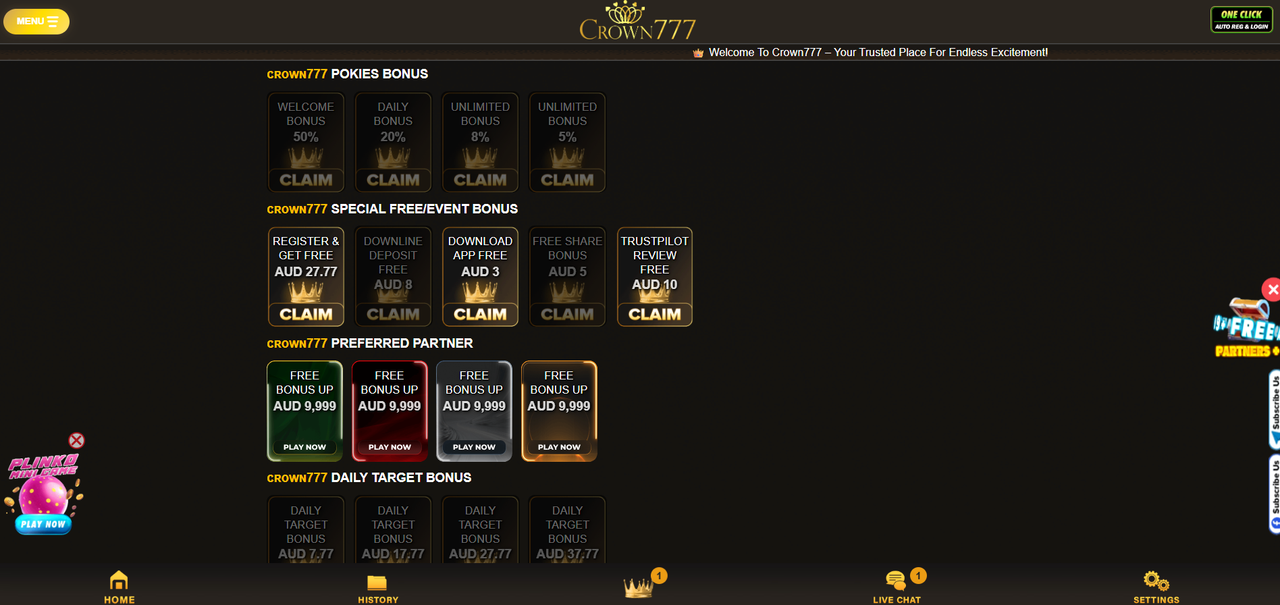Open History in bottom navigation
1280x605 pixels.
tap(378, 589)
